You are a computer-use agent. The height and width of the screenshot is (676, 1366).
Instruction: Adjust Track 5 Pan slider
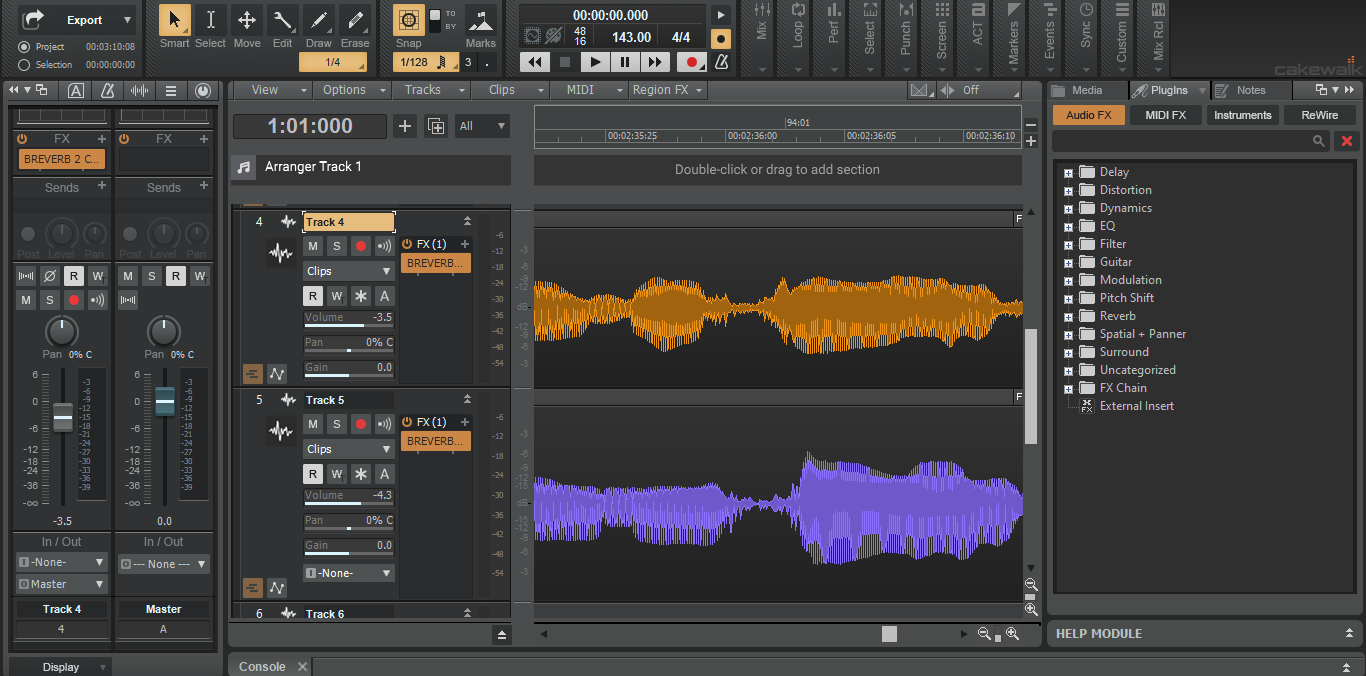349,522
